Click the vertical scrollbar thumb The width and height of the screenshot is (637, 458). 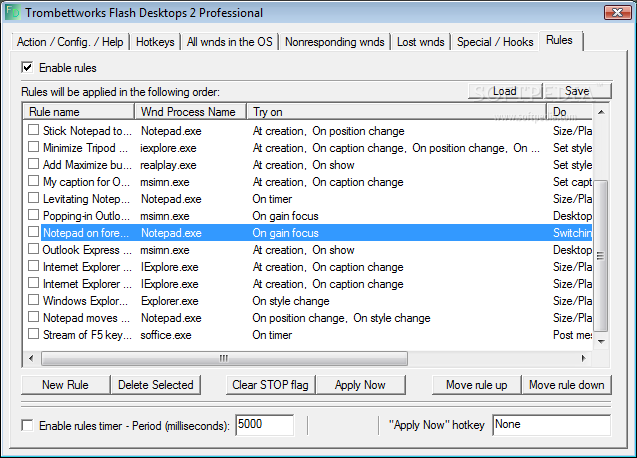click(601, 256)
